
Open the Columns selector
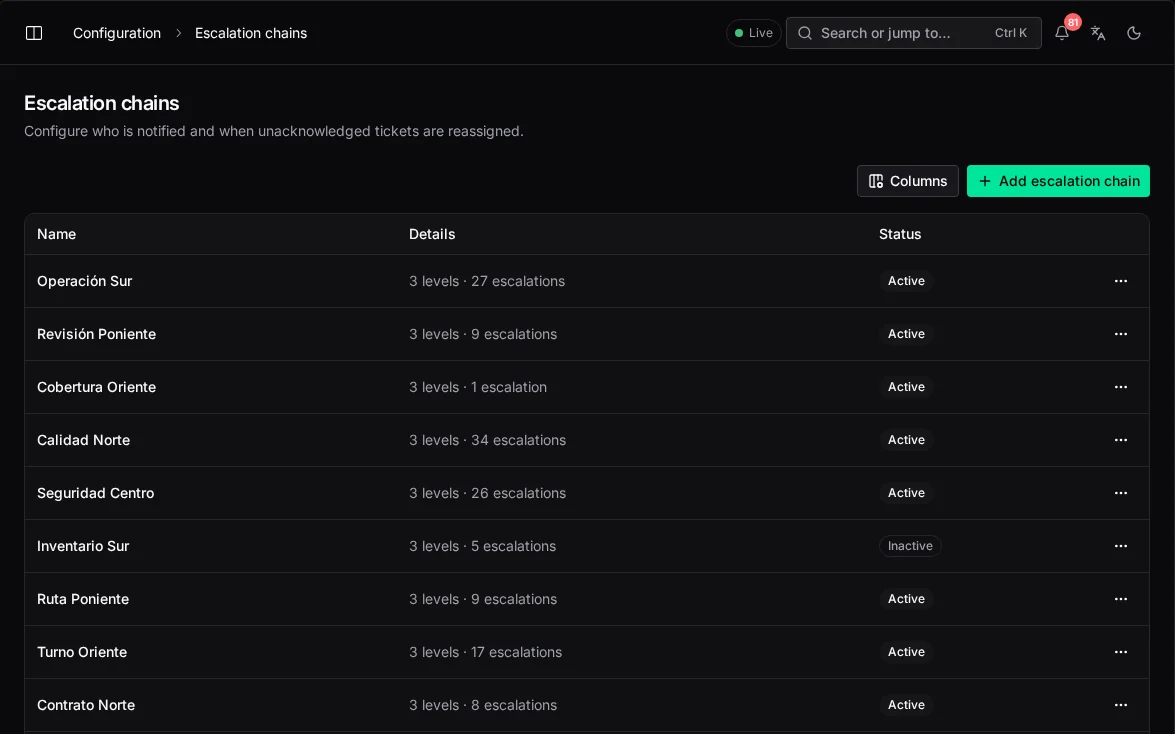tap(907, 181)
